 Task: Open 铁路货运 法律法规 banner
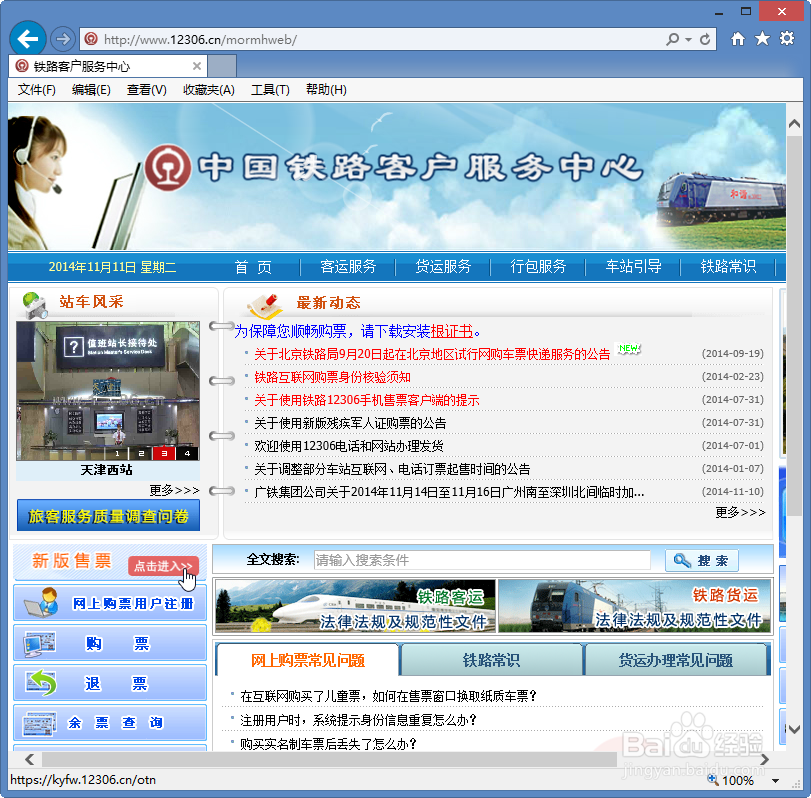[x=634, y=606]
